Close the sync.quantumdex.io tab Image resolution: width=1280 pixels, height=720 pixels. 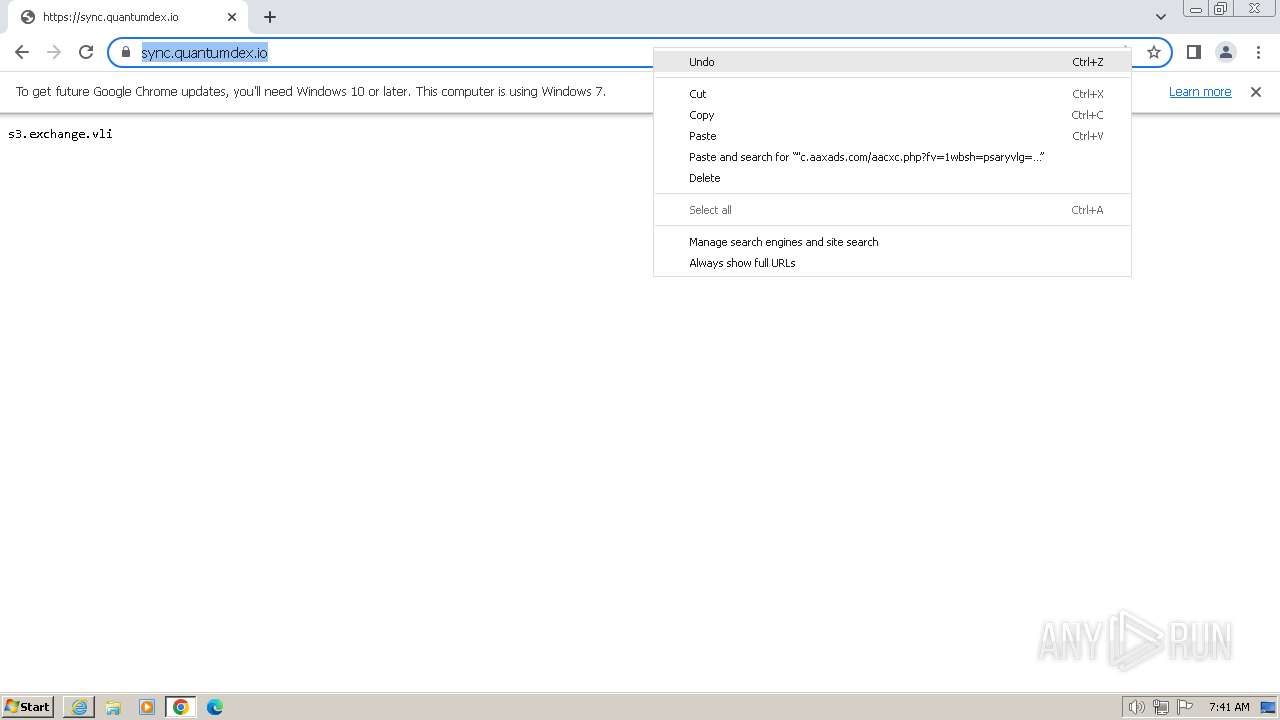pos(231,17)
